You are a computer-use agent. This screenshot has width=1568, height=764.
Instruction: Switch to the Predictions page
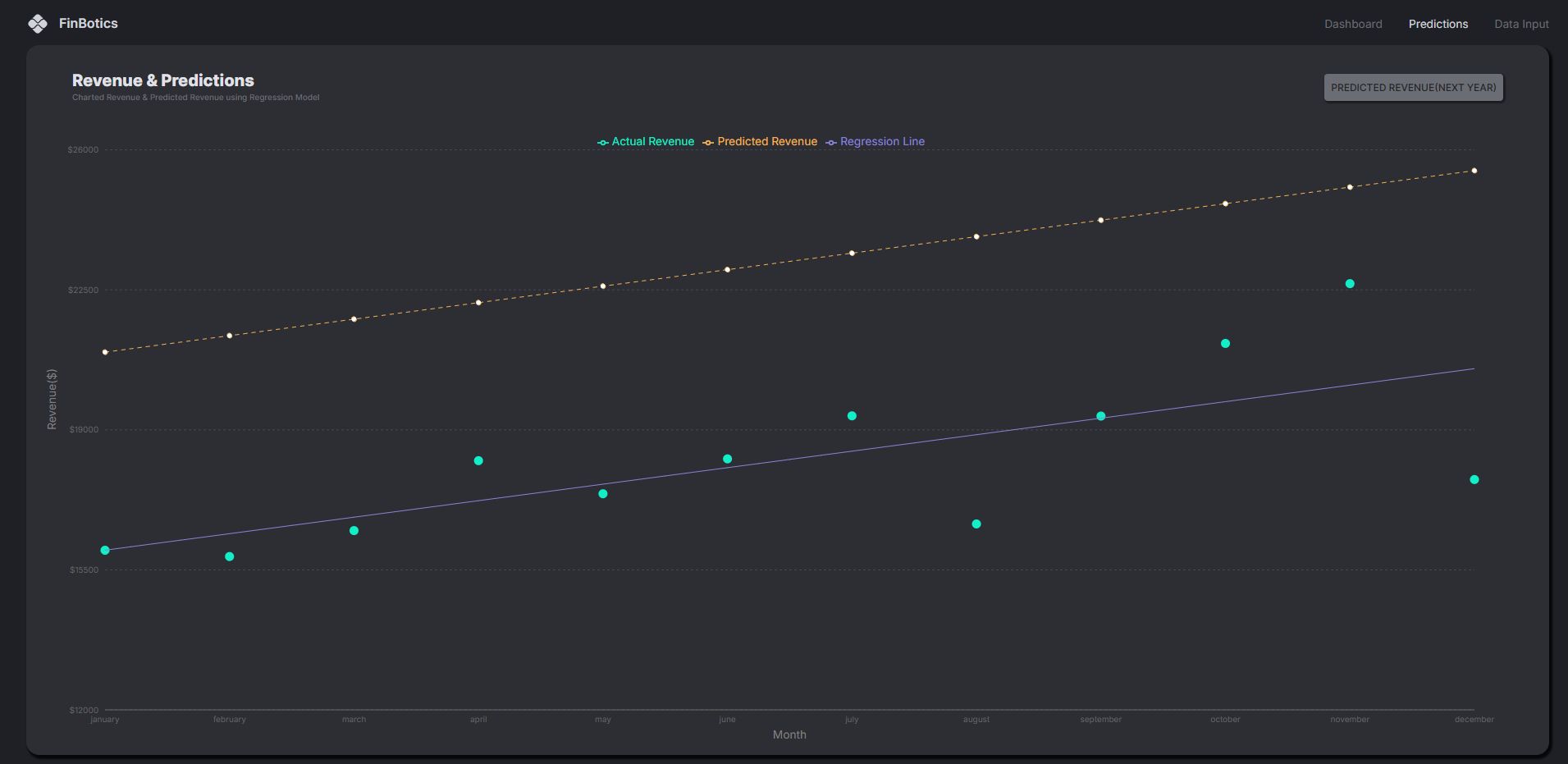tap(1438, 24)
